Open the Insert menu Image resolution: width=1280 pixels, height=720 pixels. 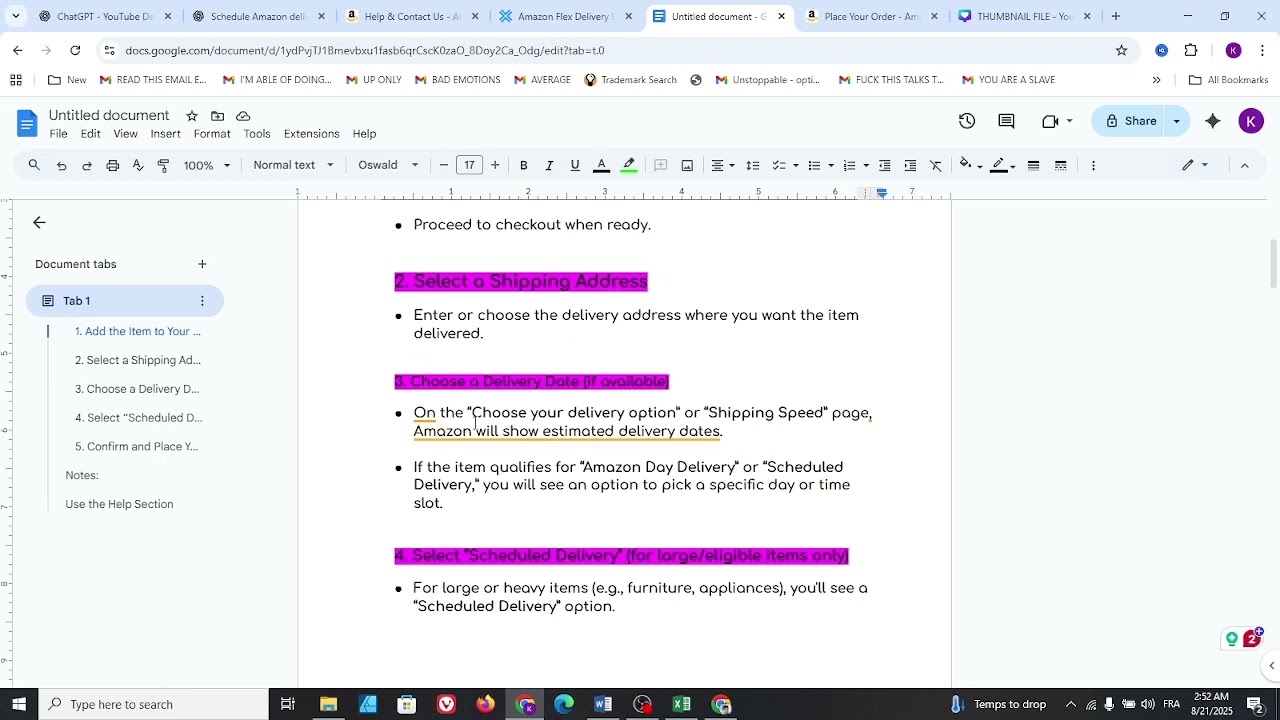[x=166, y=134]
